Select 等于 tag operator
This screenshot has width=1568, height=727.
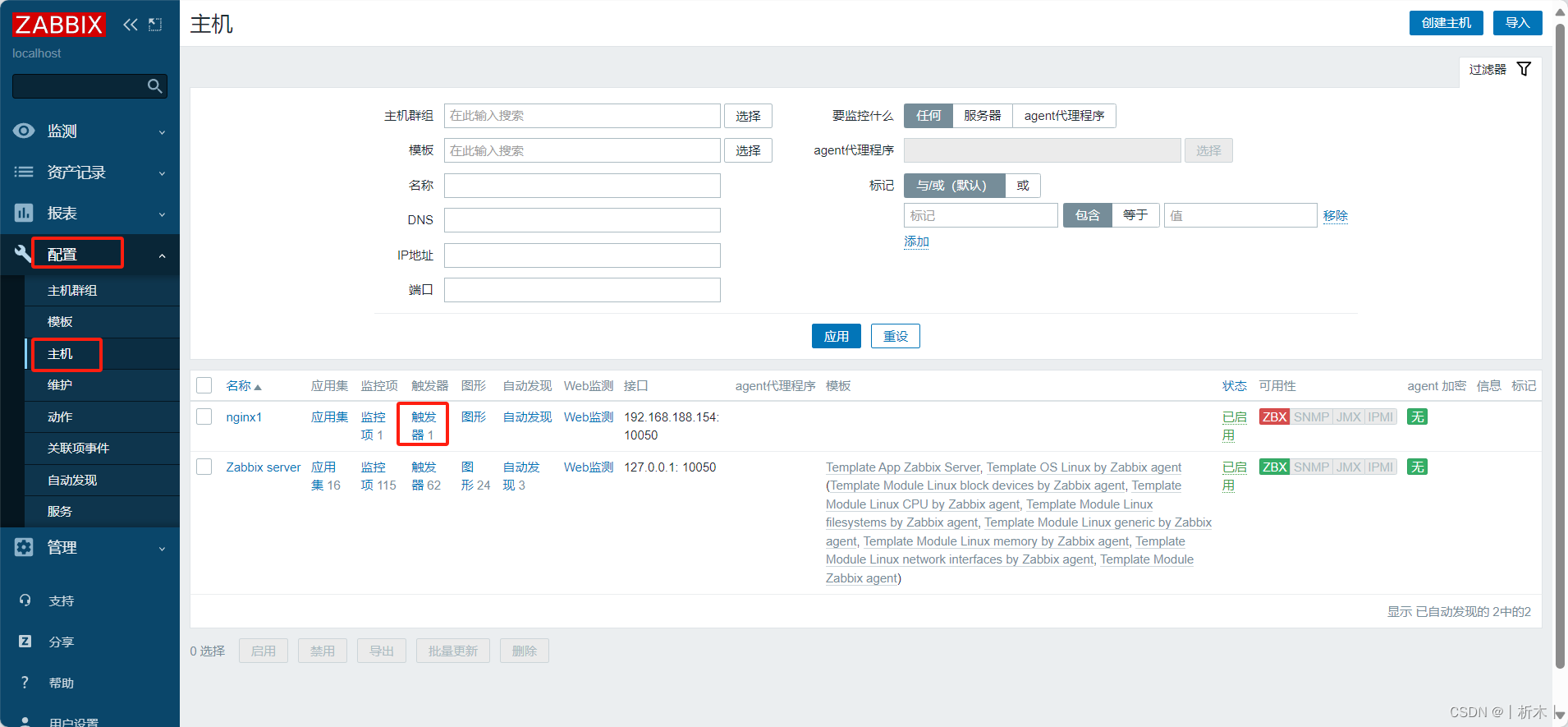click(1135, 215)
